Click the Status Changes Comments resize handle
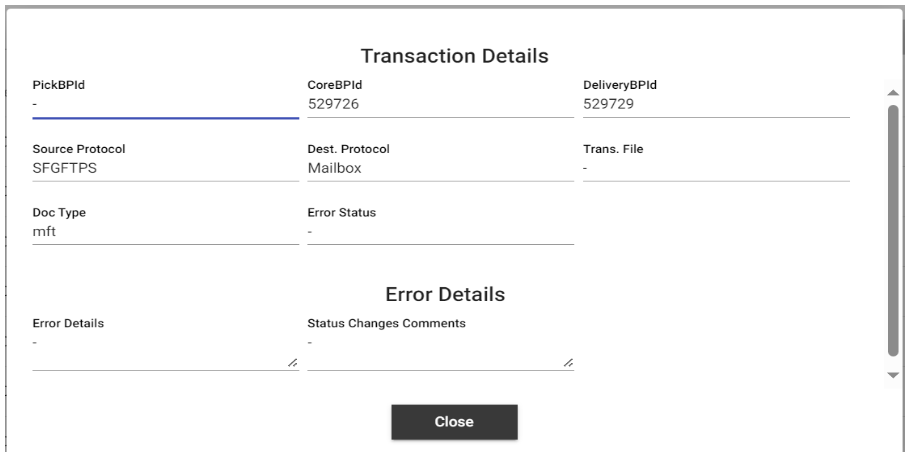Viewport: 911px width, 459px height. tap(568, 363)
